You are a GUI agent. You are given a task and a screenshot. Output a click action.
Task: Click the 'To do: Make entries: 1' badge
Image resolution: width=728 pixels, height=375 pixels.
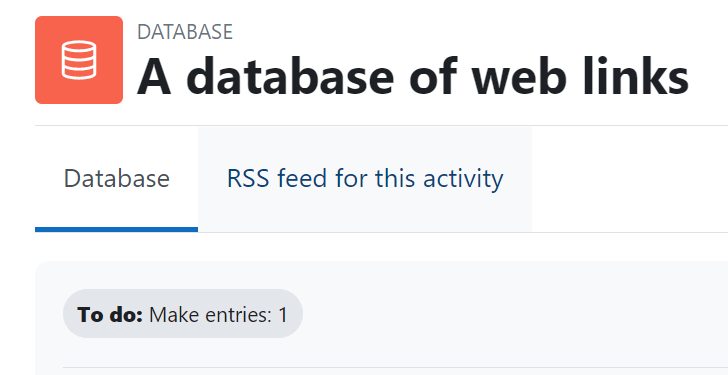[x=183, y=314]
